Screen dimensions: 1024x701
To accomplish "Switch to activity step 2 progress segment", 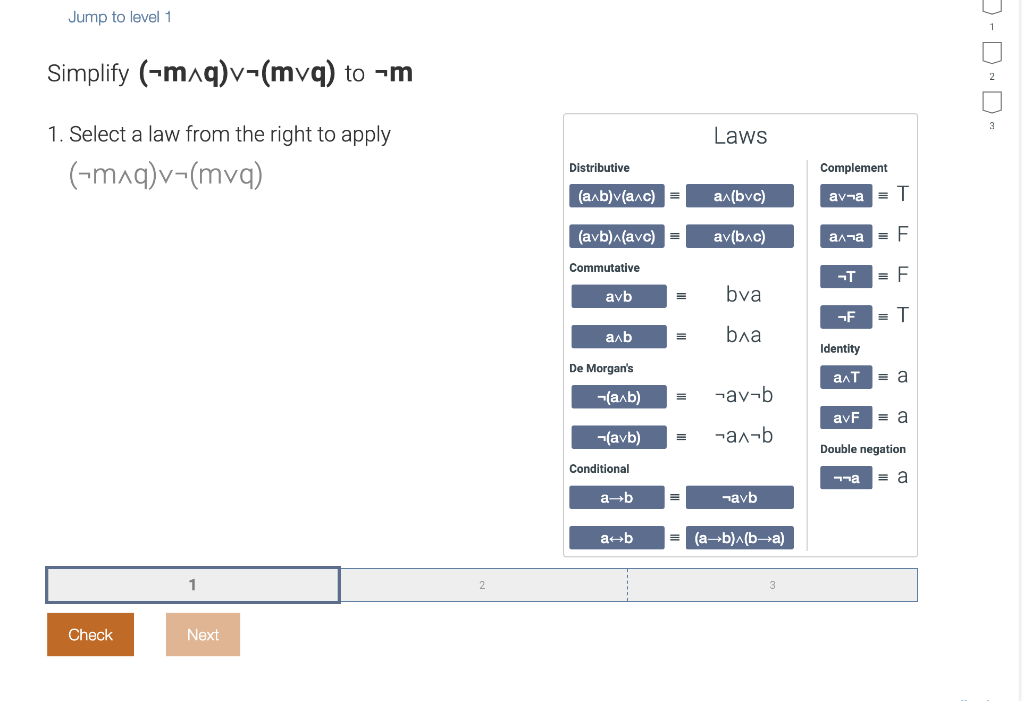I will click(483, 584).
